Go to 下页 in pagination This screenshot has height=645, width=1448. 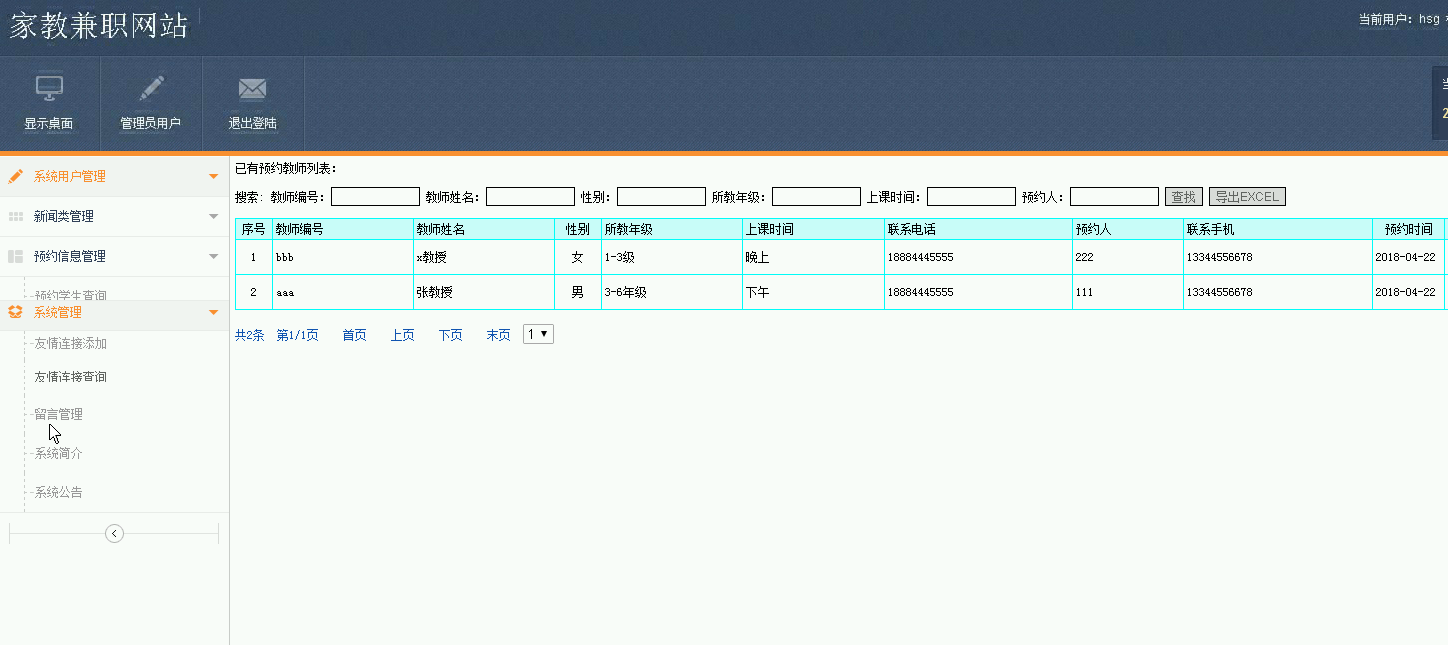point(450,335)
